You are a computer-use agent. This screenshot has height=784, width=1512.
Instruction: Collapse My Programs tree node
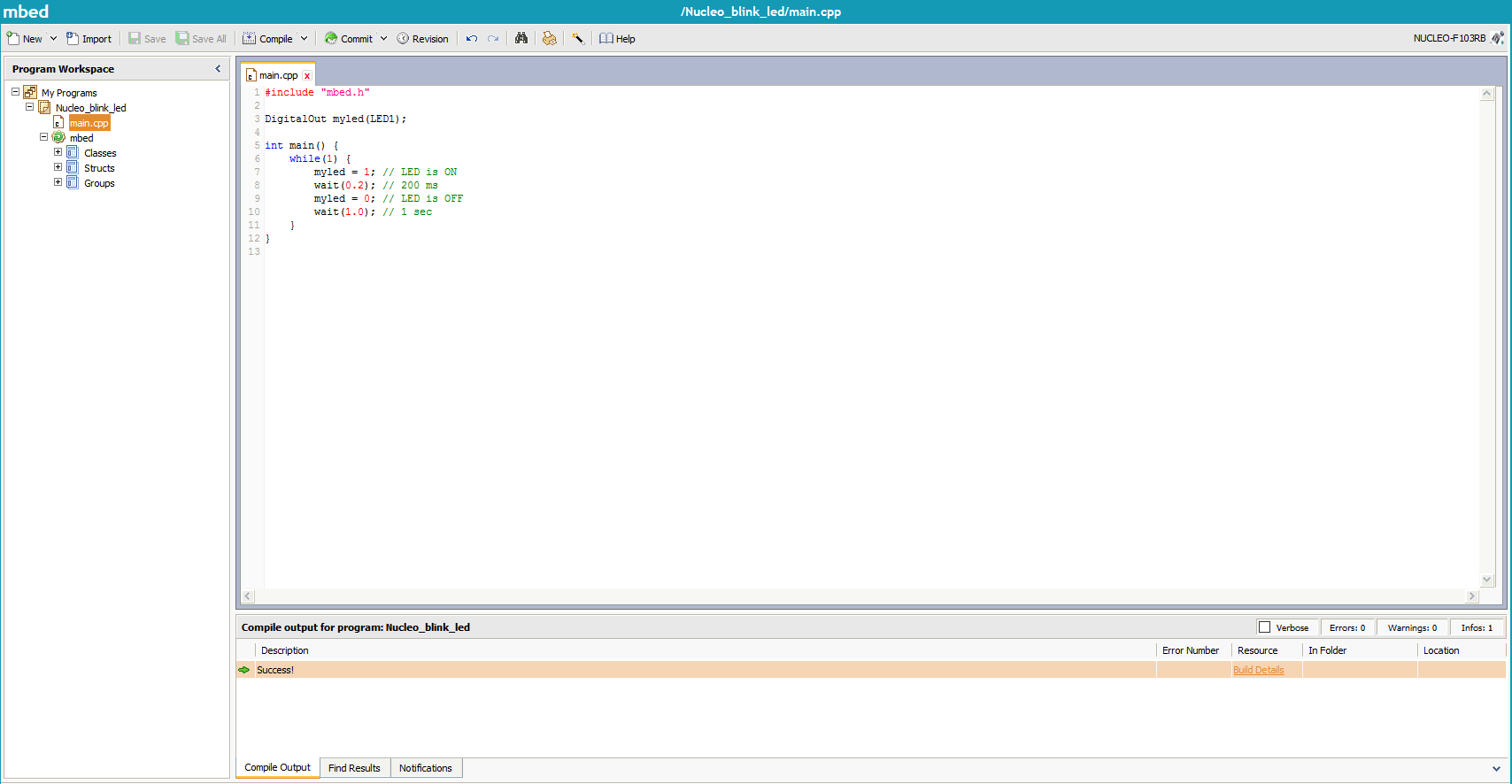[x=15, y=92]
